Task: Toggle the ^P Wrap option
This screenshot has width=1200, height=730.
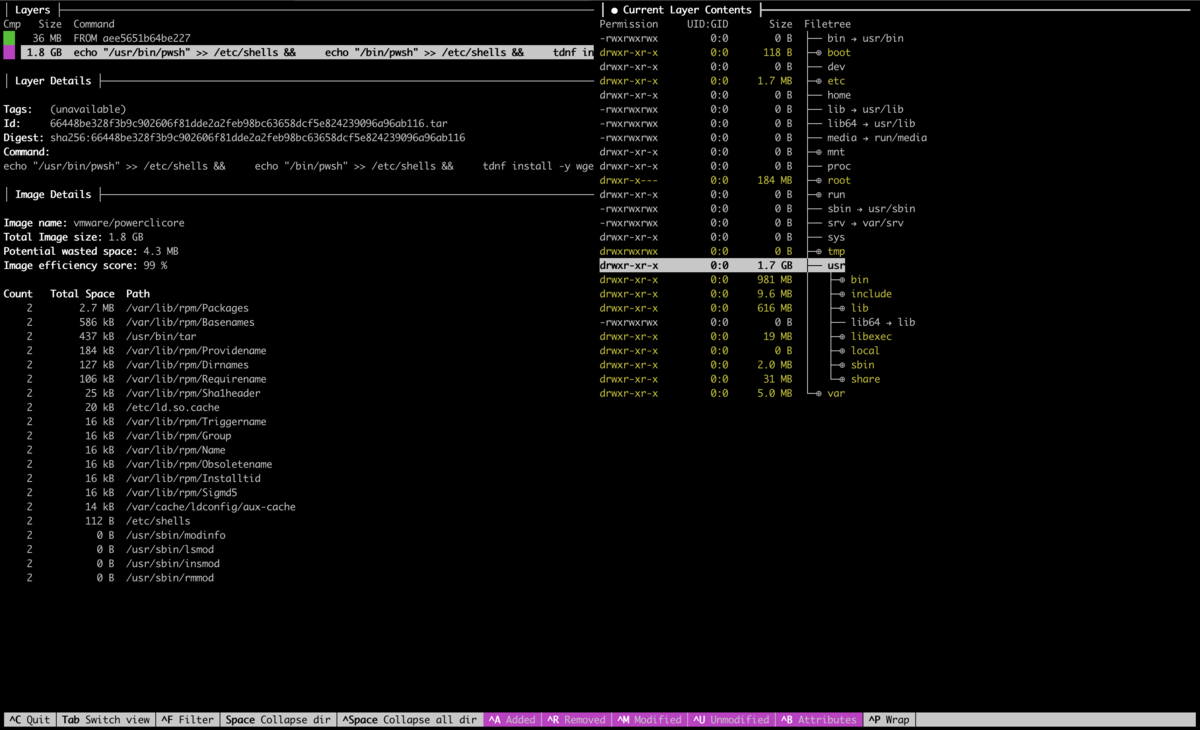Action: click(889, 720)
